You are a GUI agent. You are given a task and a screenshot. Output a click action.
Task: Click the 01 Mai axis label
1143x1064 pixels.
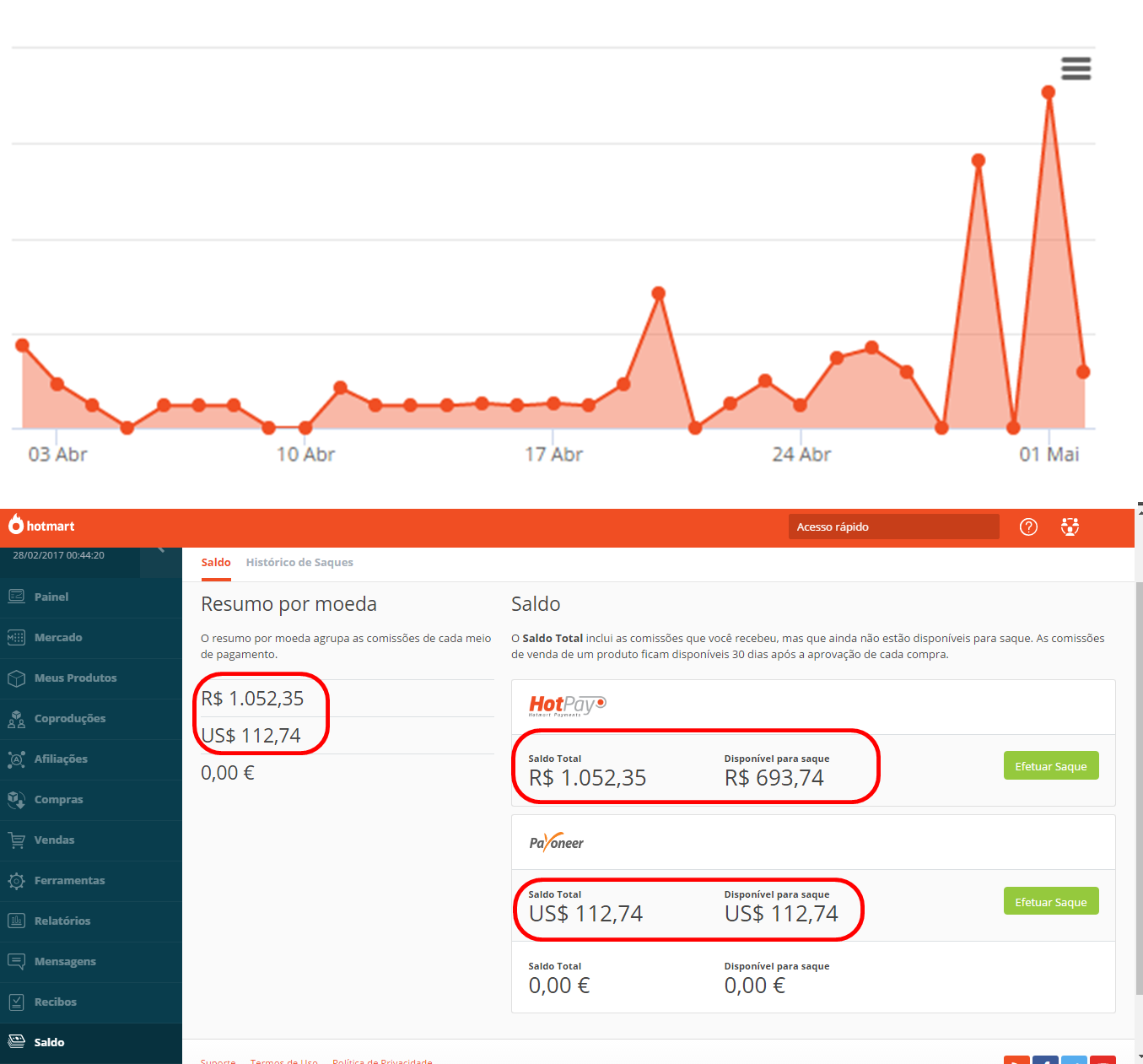(x=1049, y=455)
